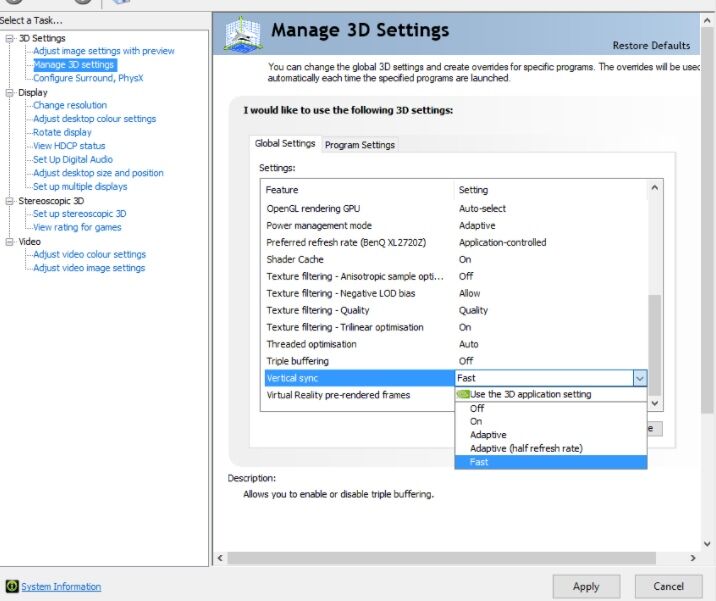Click the Cancel button
Screen dimensions: 716x601
point(668,586)
